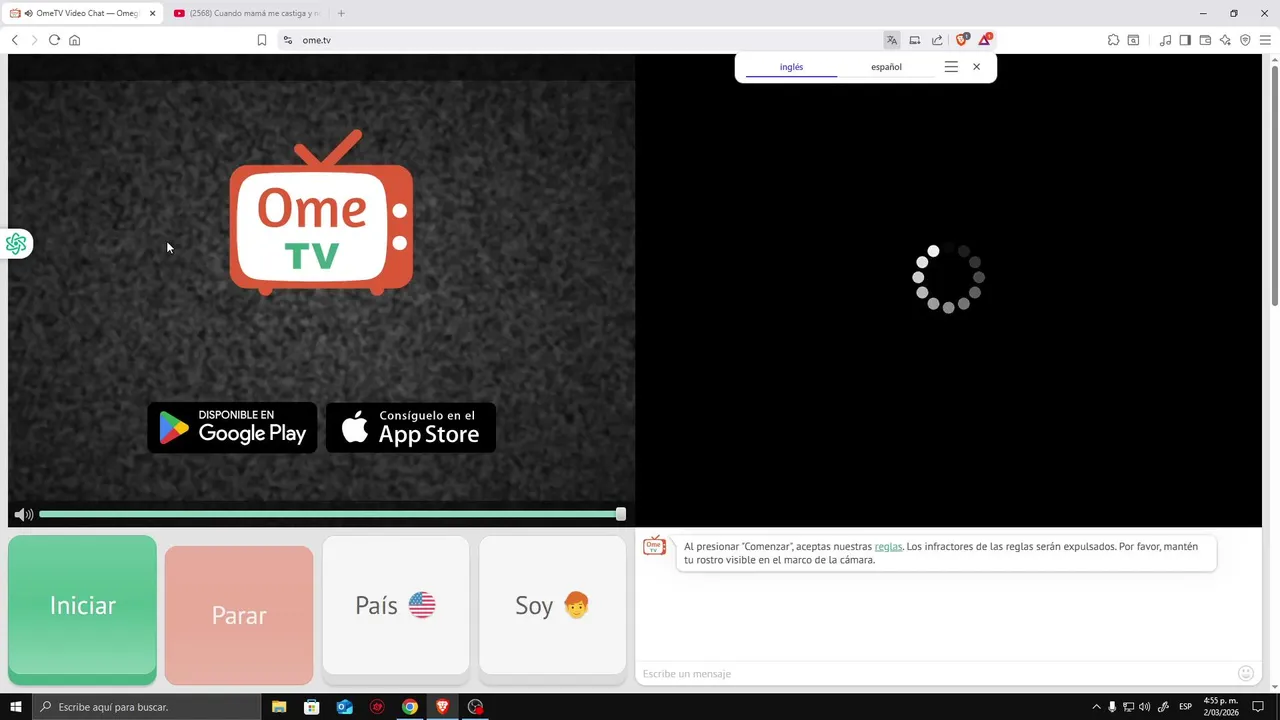The width and height of the screenshot is (1280, 720).
Task: Open the Windows notification center
Action: point(1258,707)
